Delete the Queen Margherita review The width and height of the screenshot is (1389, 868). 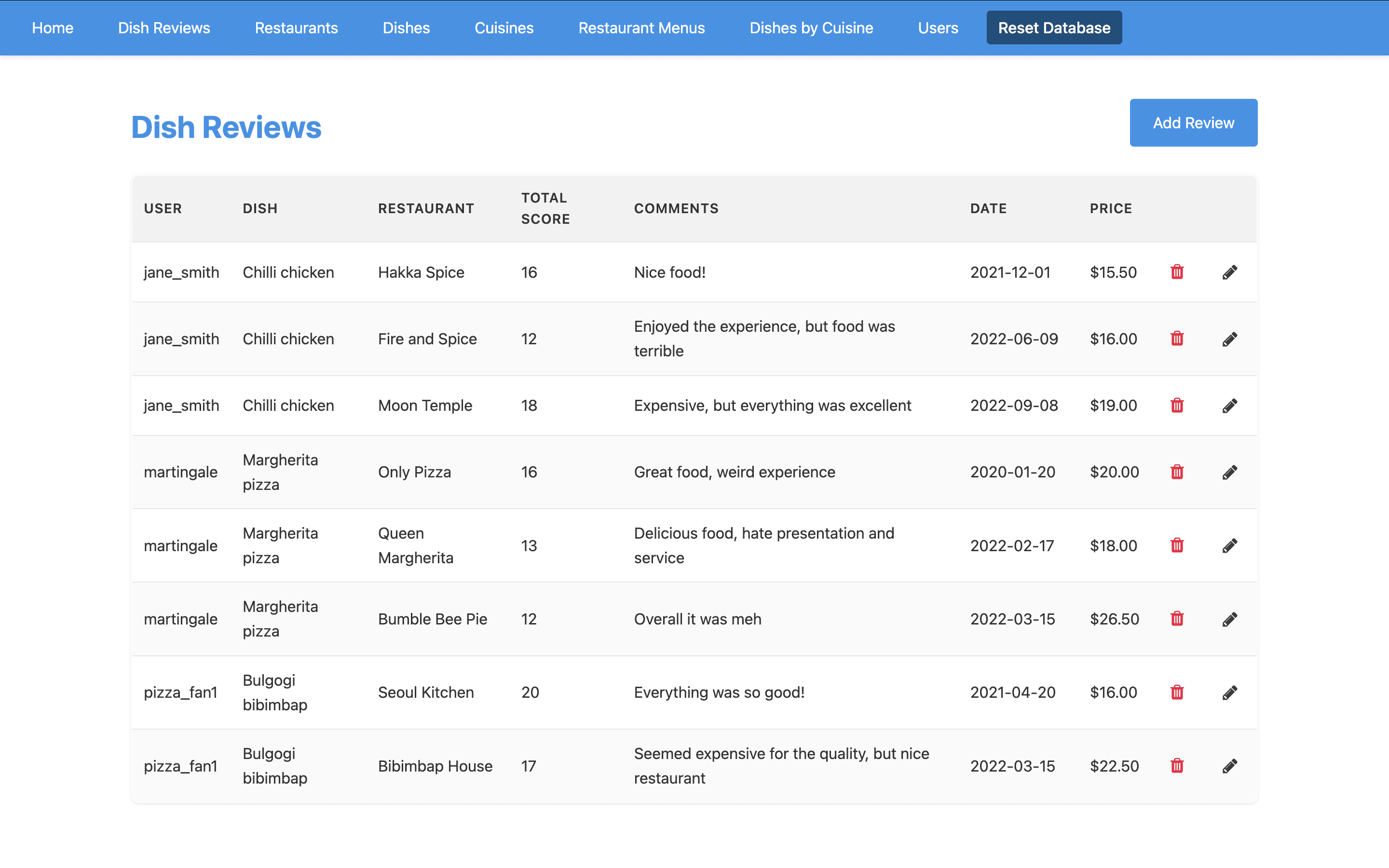1177,545
